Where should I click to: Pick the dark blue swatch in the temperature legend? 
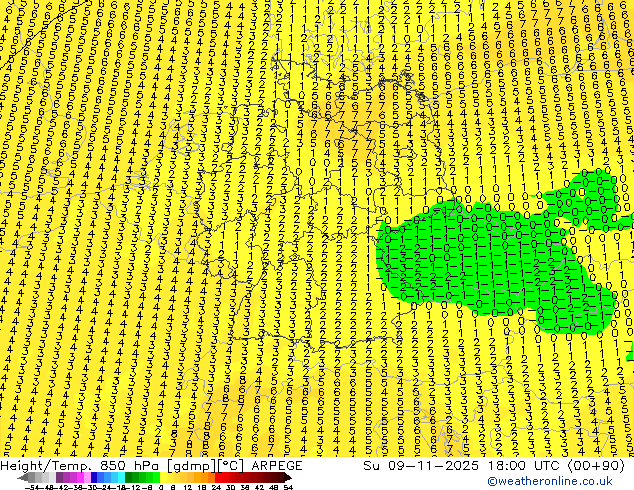coord(94,478)
